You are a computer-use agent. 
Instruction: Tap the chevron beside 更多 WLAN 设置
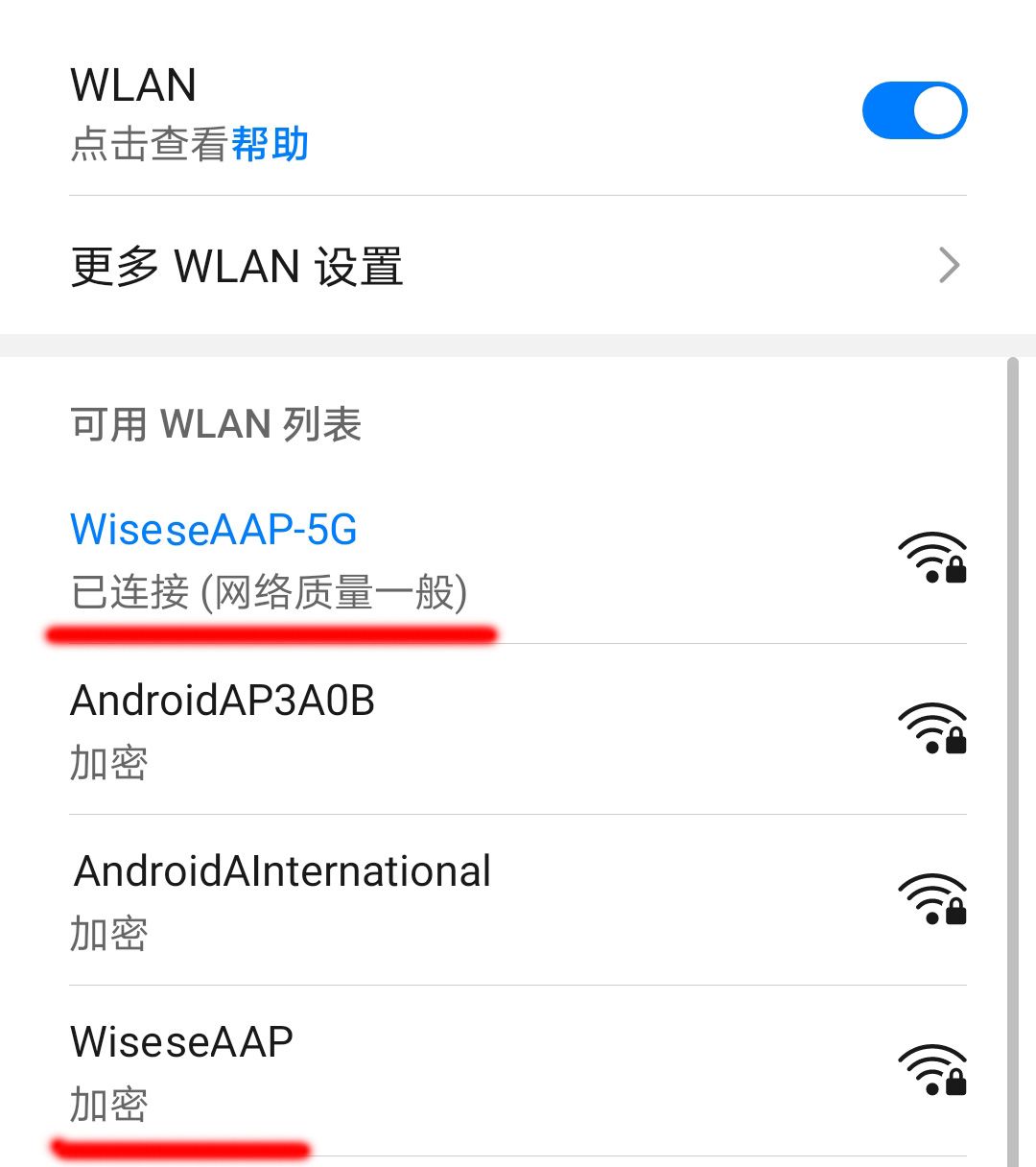coord(949,266)
